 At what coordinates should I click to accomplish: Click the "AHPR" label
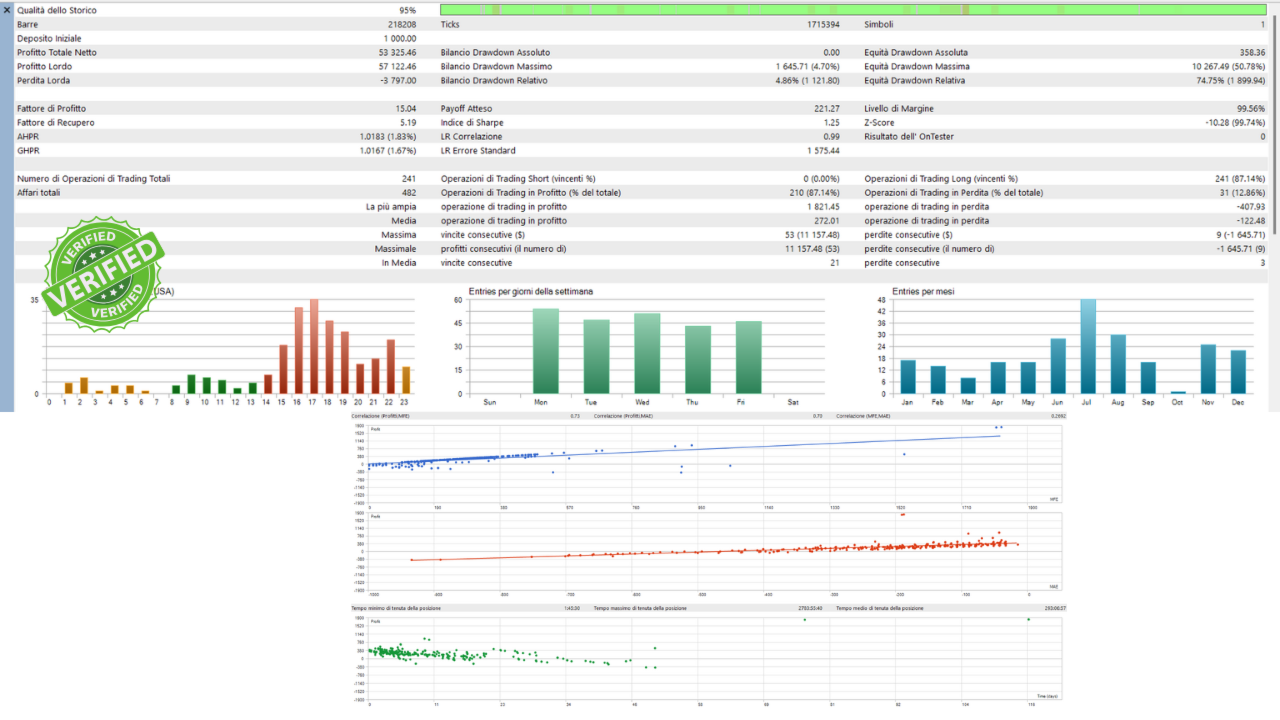[28, 136]
